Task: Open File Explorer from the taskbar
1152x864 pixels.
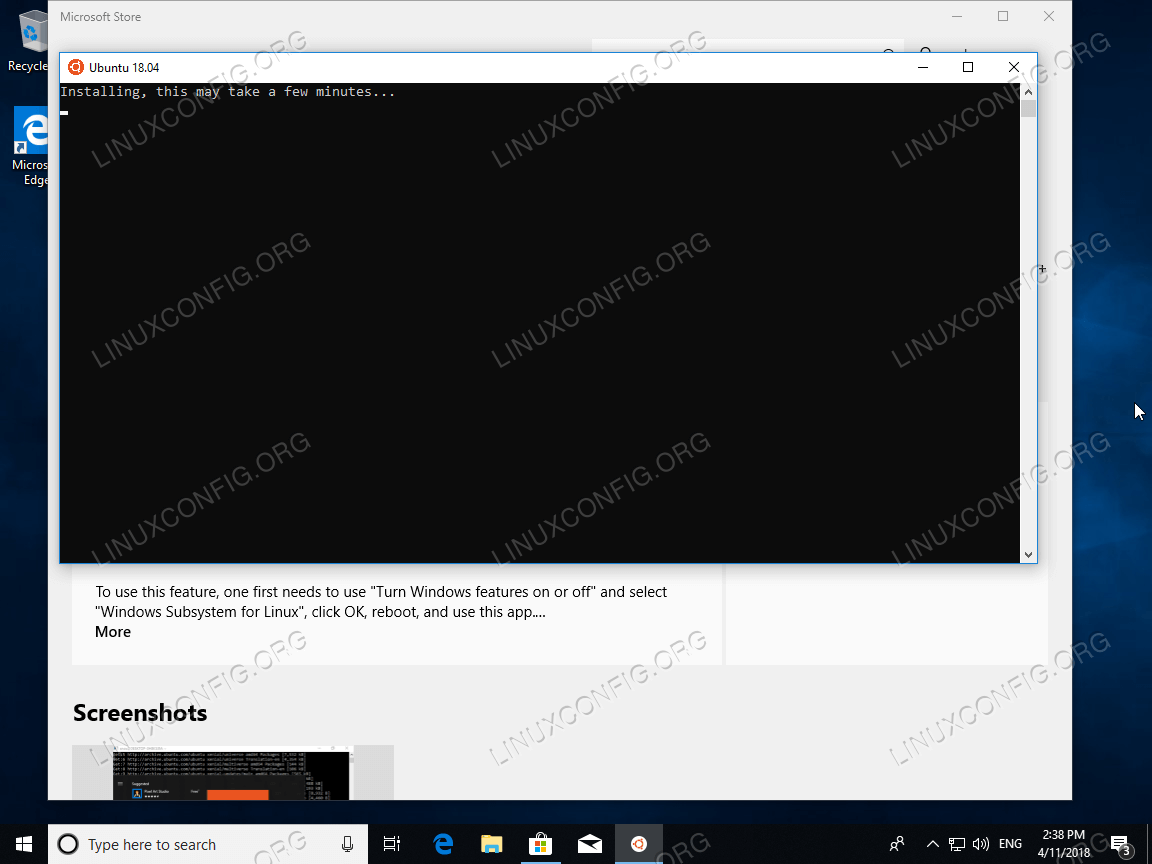Action: 492,844
